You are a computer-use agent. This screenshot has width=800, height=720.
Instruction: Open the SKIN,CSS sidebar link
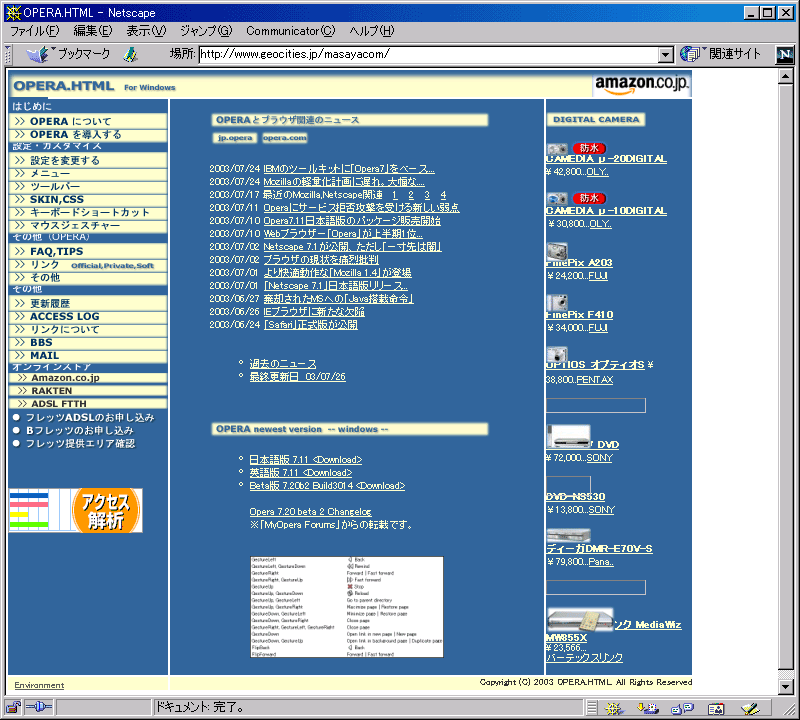[x=88, y=200]
